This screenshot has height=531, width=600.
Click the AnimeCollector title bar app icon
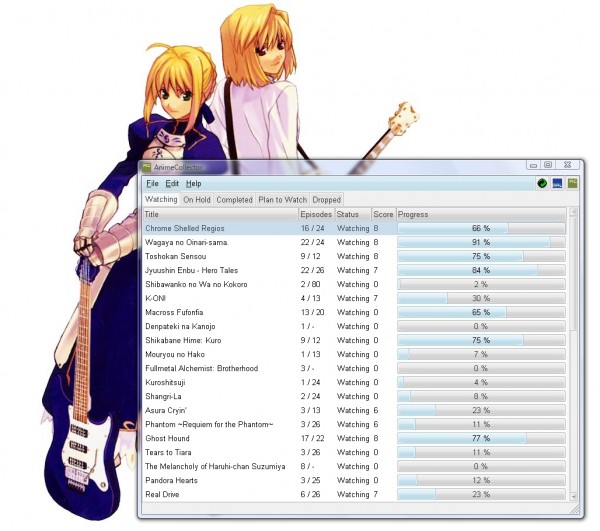click(x=147, y=167)
